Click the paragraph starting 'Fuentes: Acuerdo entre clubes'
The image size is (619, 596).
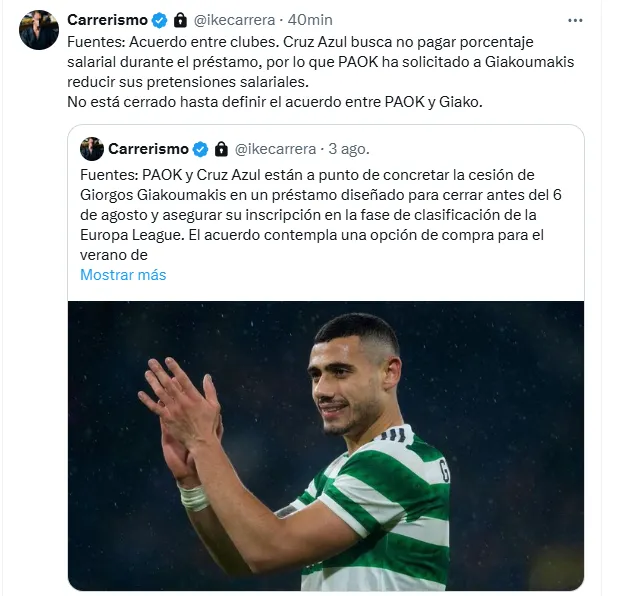(x=300, y=62)
